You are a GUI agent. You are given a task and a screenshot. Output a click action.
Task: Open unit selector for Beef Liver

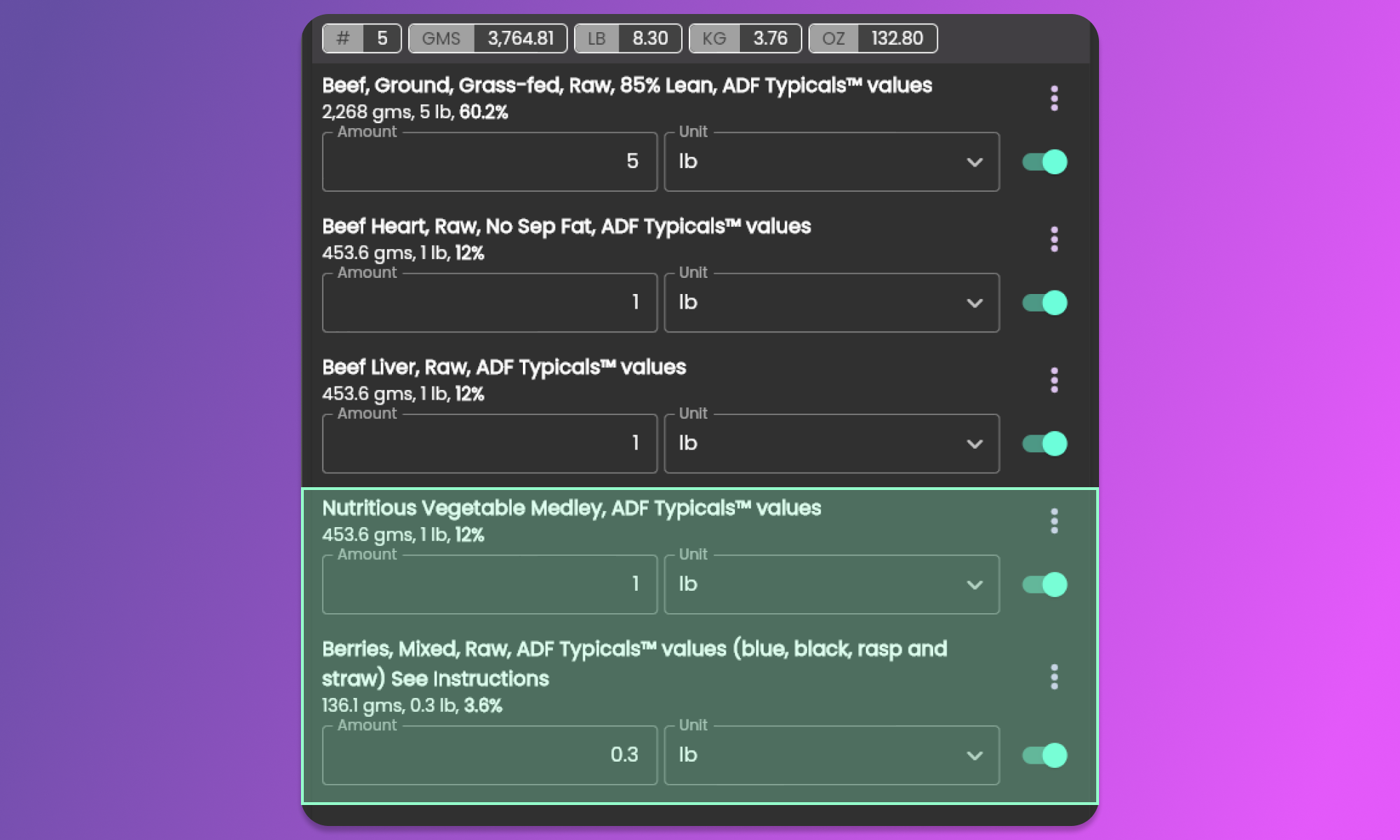[x=831, y=443]
